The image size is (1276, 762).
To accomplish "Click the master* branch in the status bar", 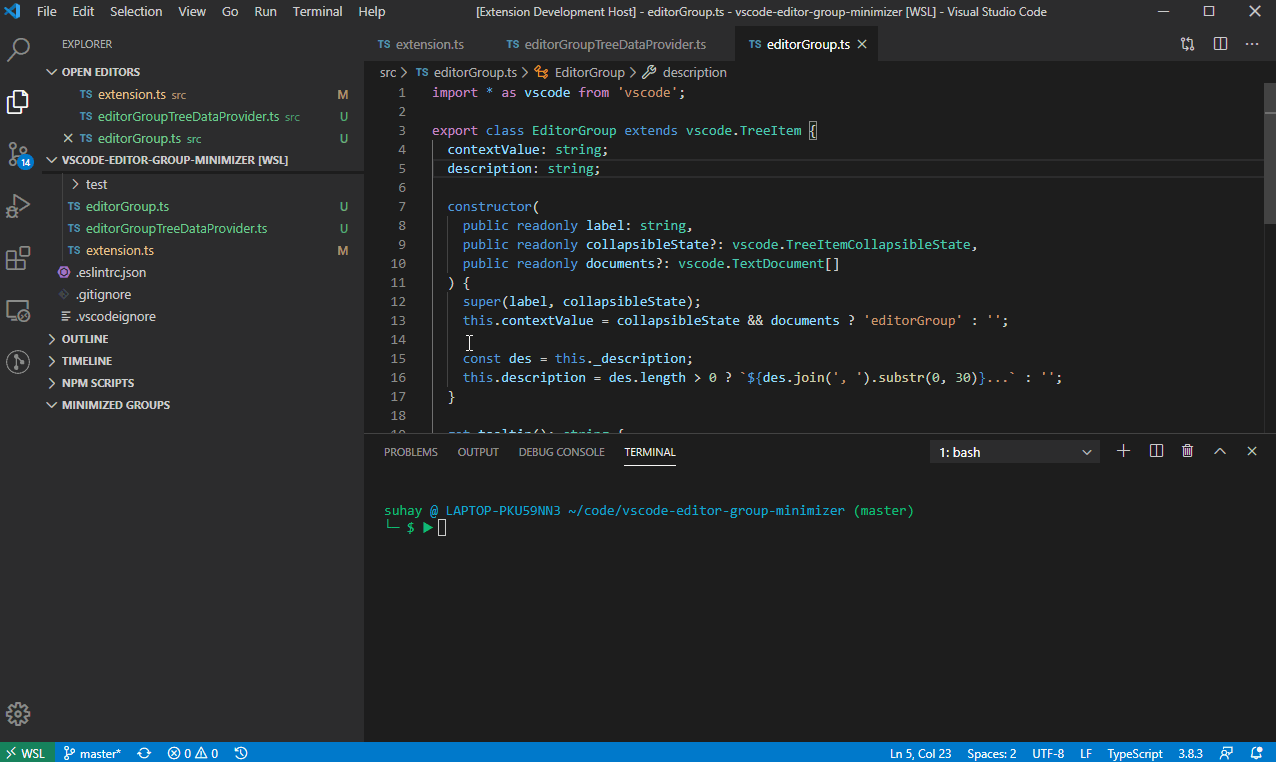I will [92, 753].
